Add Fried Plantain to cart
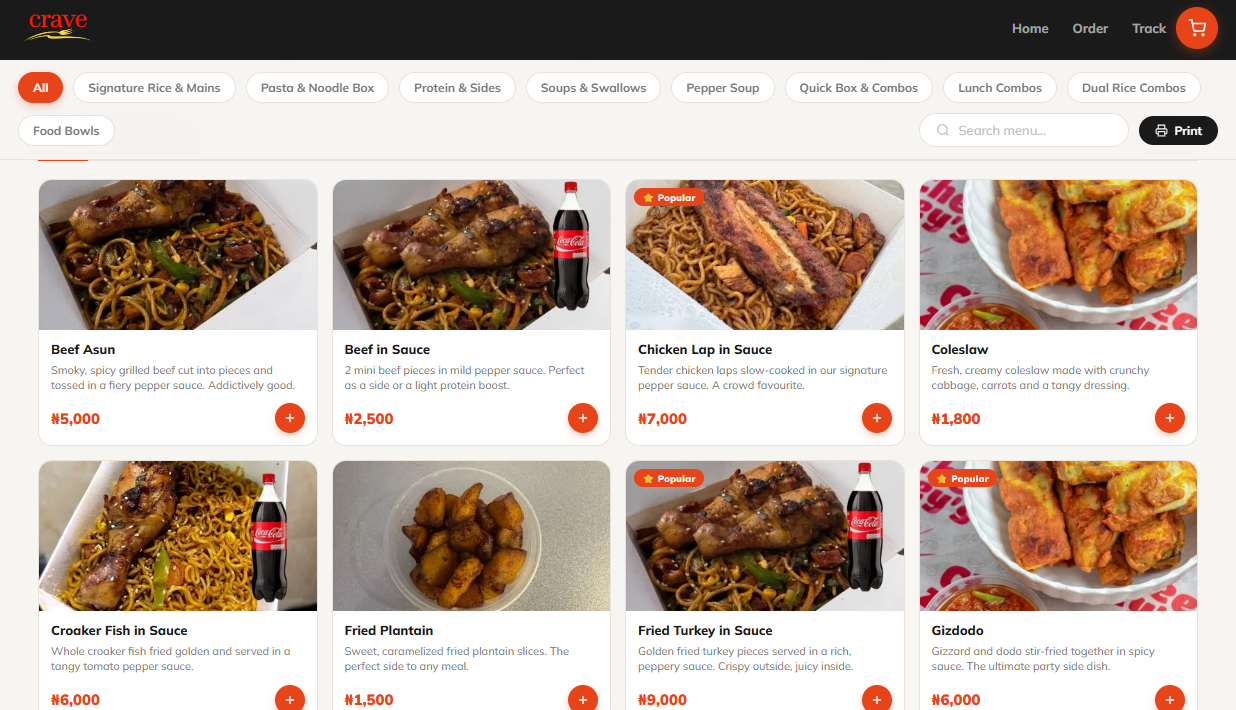Viewport: 1236px width, 710px height. (583, 698)
